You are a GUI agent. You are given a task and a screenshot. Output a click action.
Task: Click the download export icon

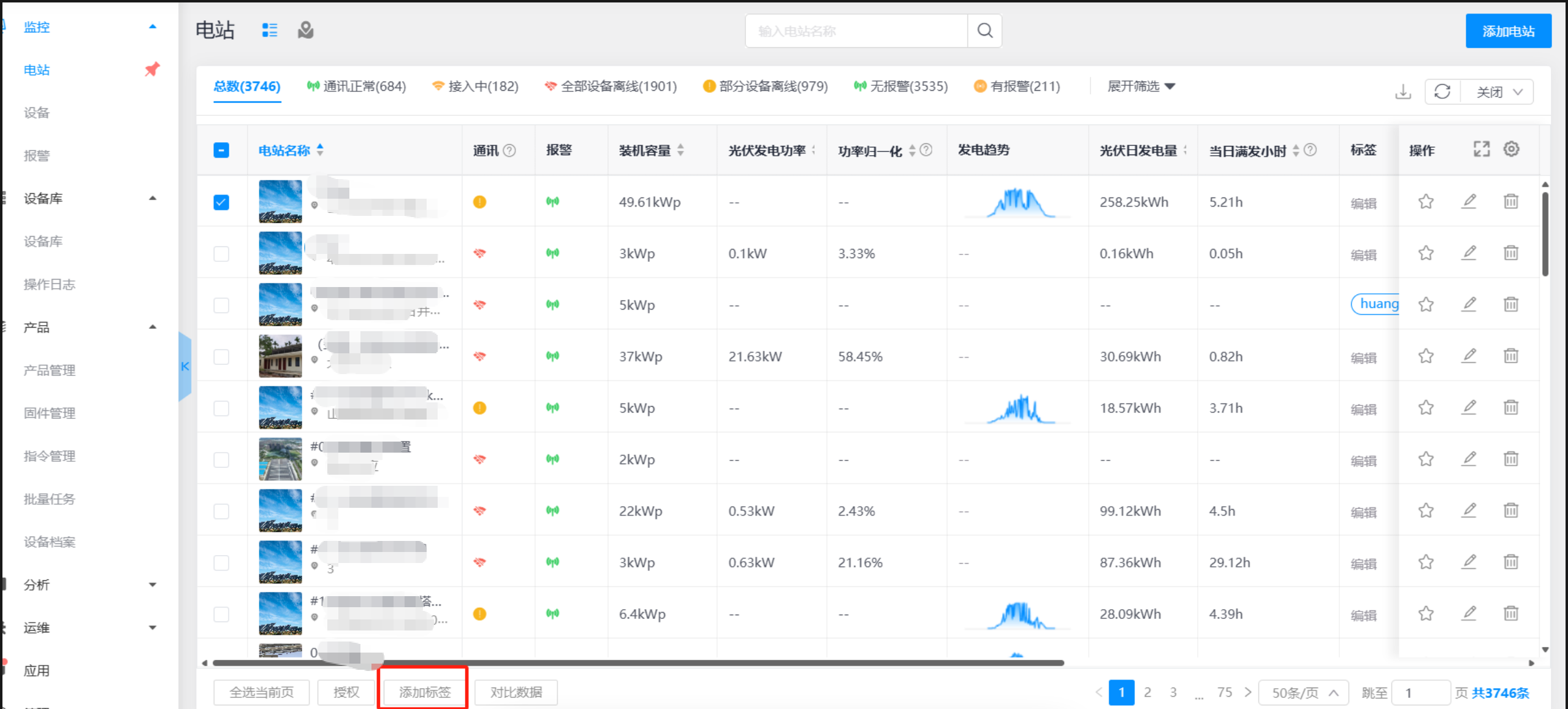pyautogui.click(x=1402, y=92)
